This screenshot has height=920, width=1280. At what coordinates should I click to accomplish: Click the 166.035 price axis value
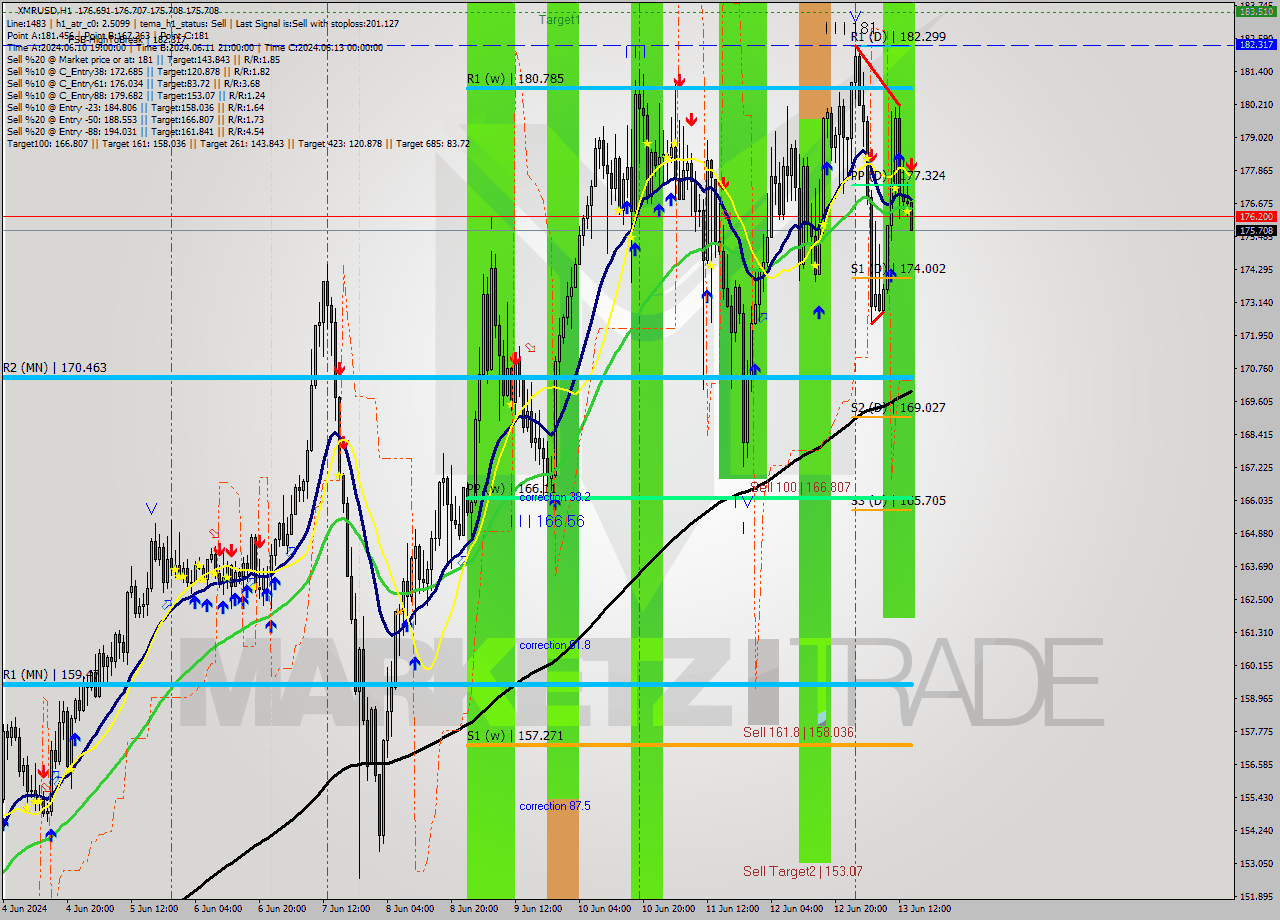(1256, 501)
